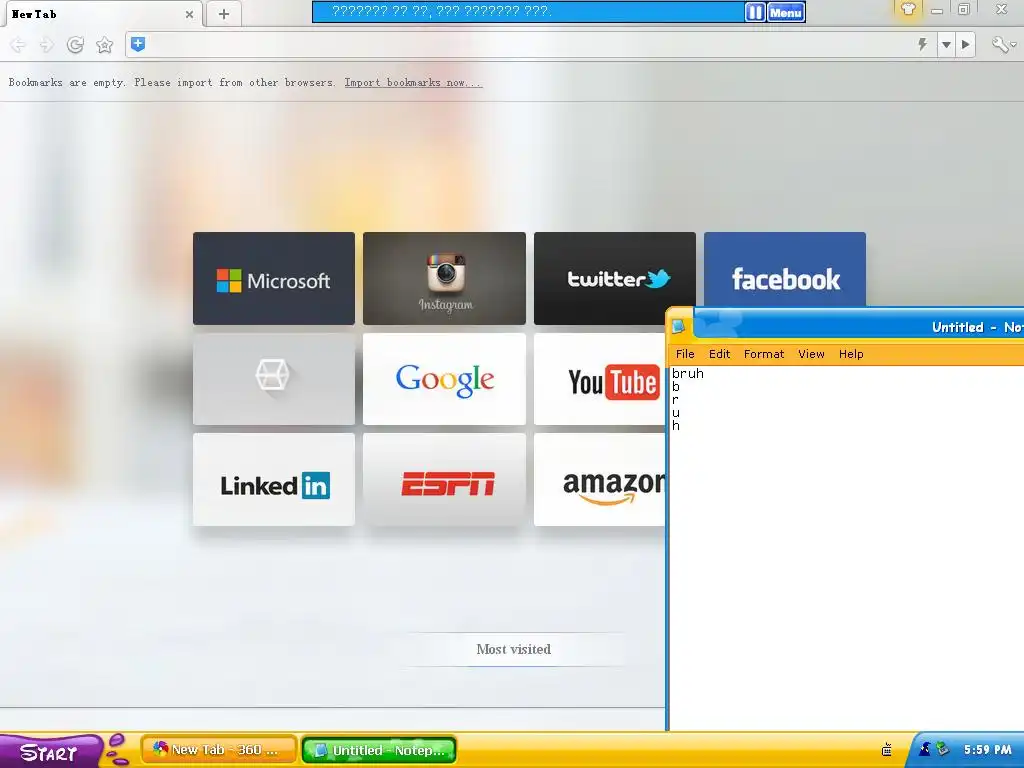Open the wrench tools menu
The height and width of the screenshot is (768, 1024).
point(1003,44)
